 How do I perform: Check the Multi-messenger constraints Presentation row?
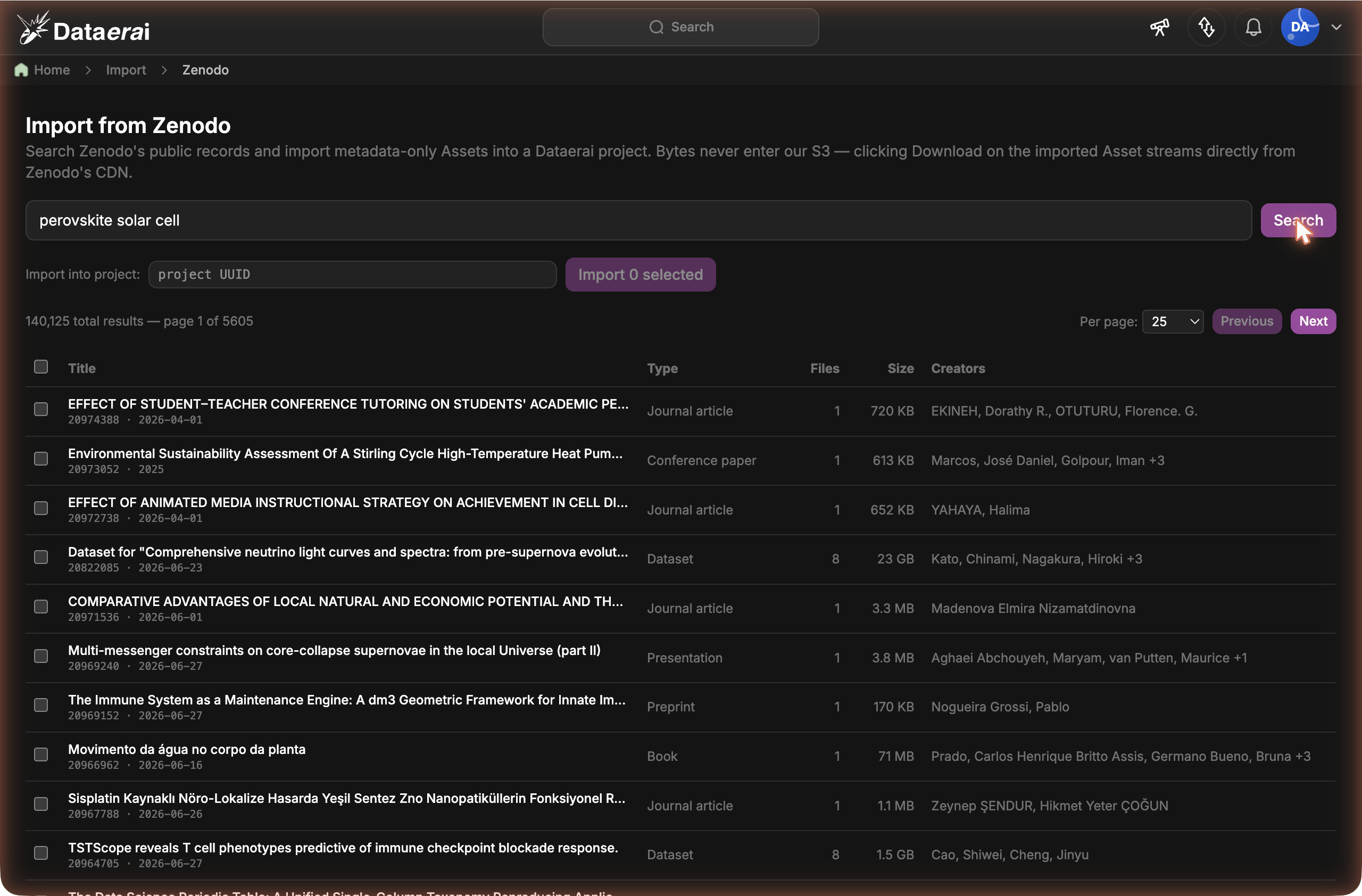[x=40, y=656]
